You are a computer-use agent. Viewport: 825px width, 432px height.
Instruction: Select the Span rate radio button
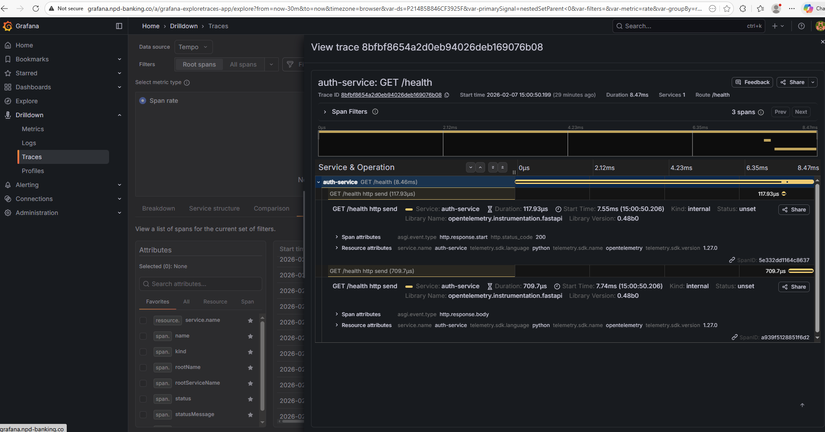143,101
